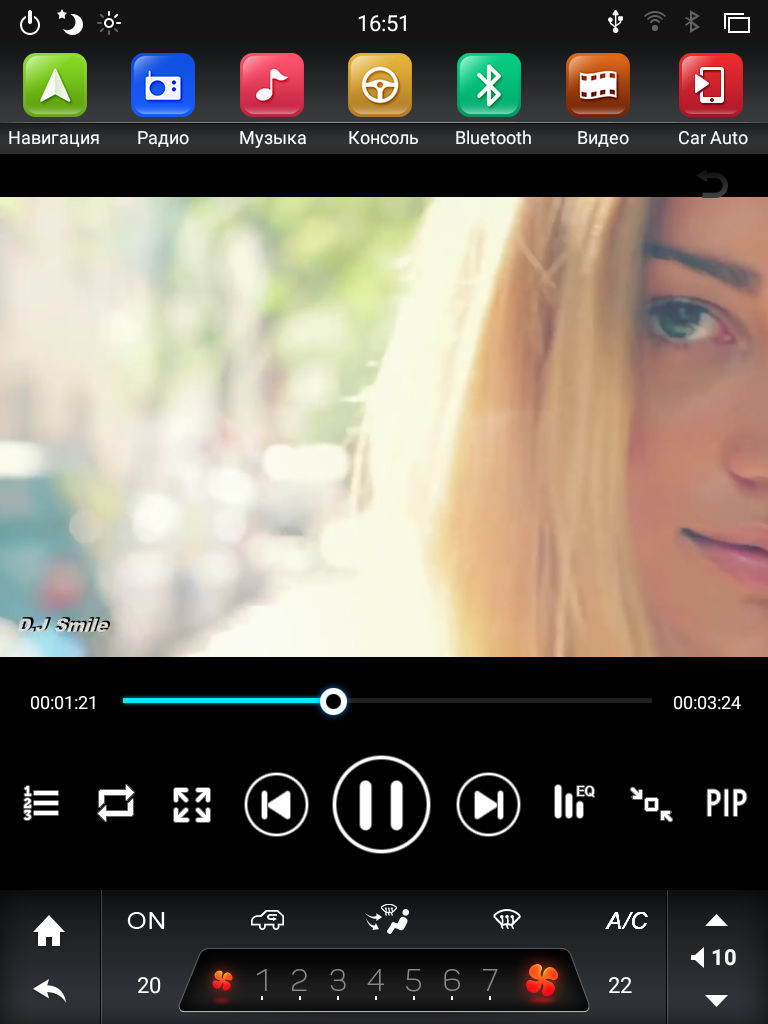The image size is (768, 1024).
Task: Lower volume with the down arrow
Action: (x=716, y=1000)
